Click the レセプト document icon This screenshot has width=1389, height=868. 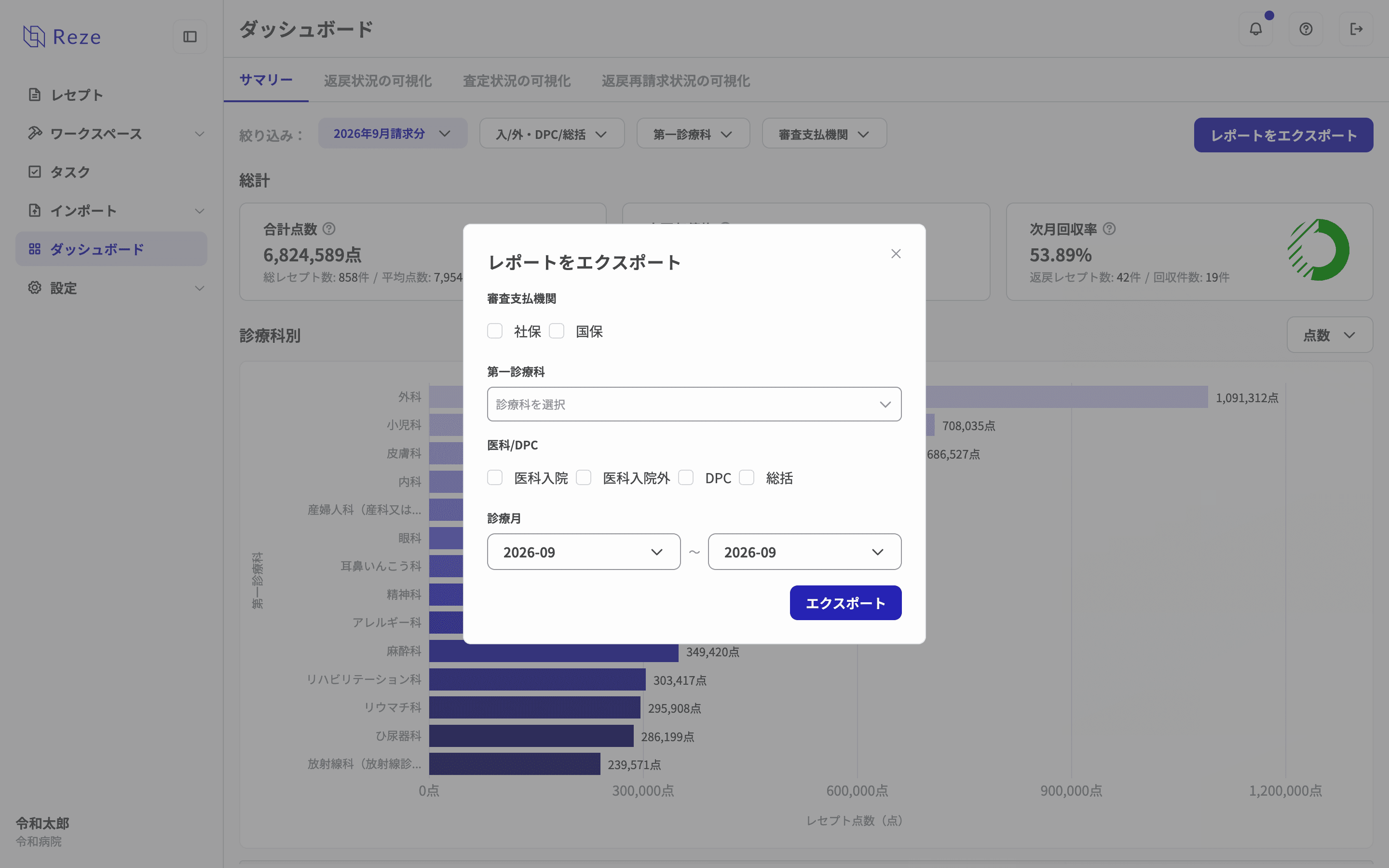point(34,95)
